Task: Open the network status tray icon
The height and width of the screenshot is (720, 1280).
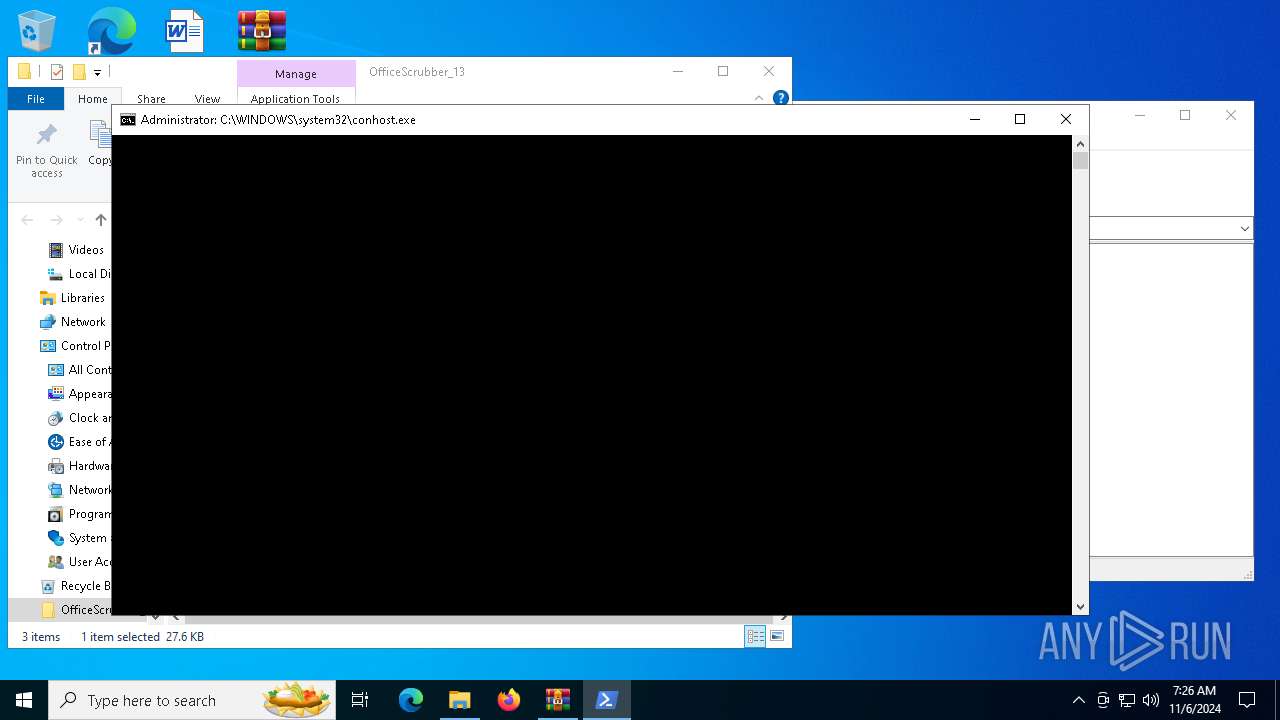Action: pyautogui.click(x=1127, y=700)
